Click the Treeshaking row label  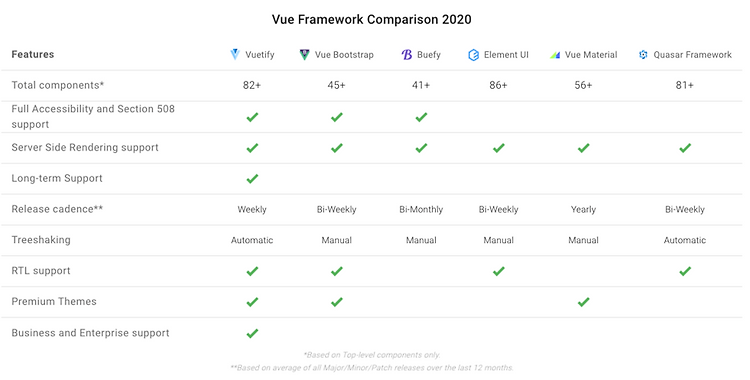[41, 240]
